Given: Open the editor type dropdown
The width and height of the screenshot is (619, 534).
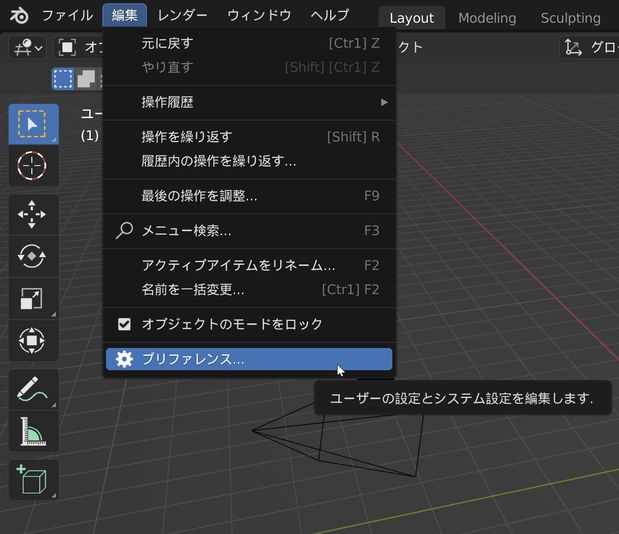Looking at the screenshot, I should tap(28, 48).
